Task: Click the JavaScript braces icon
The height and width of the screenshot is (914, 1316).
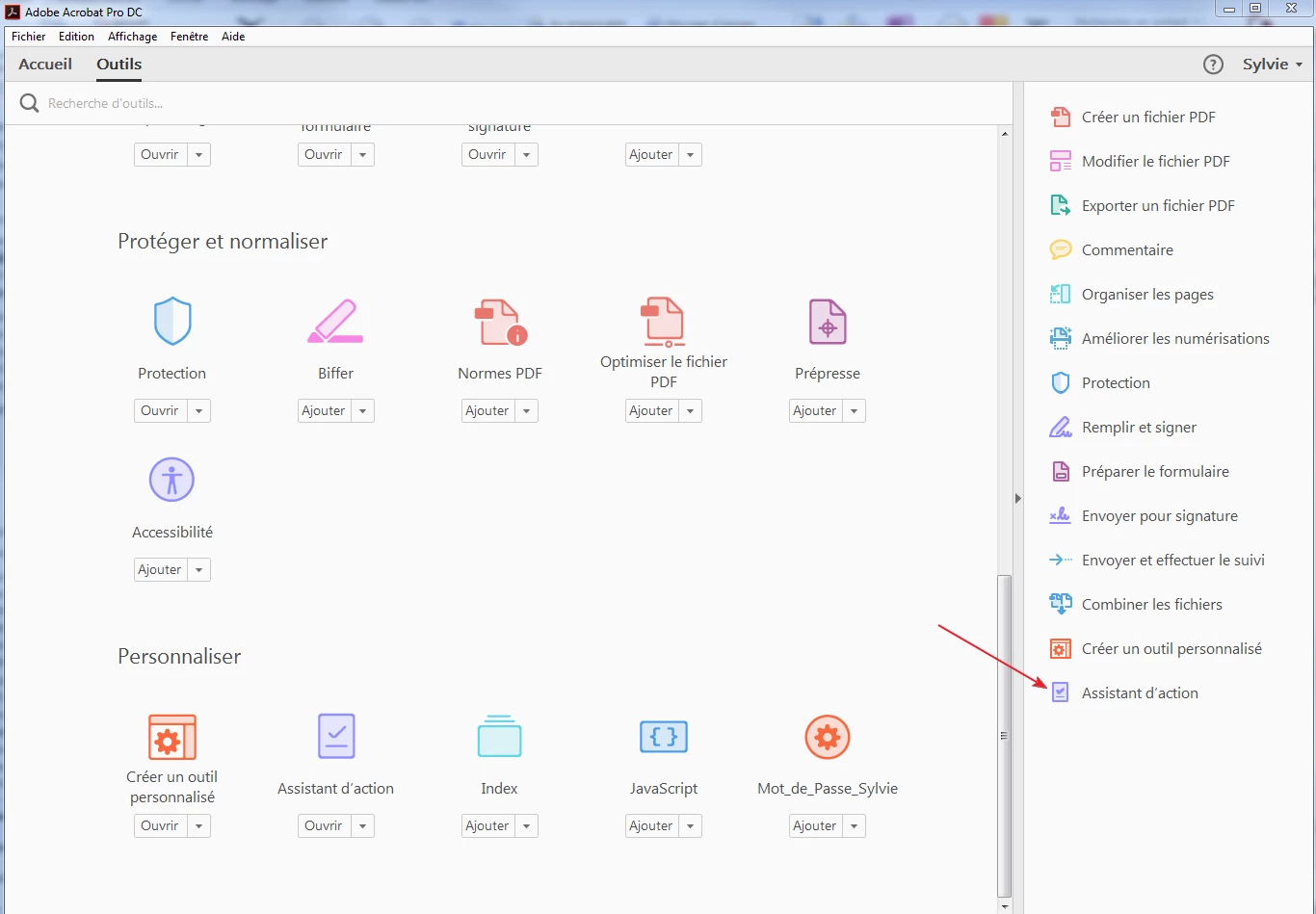Action: (664, 737)
